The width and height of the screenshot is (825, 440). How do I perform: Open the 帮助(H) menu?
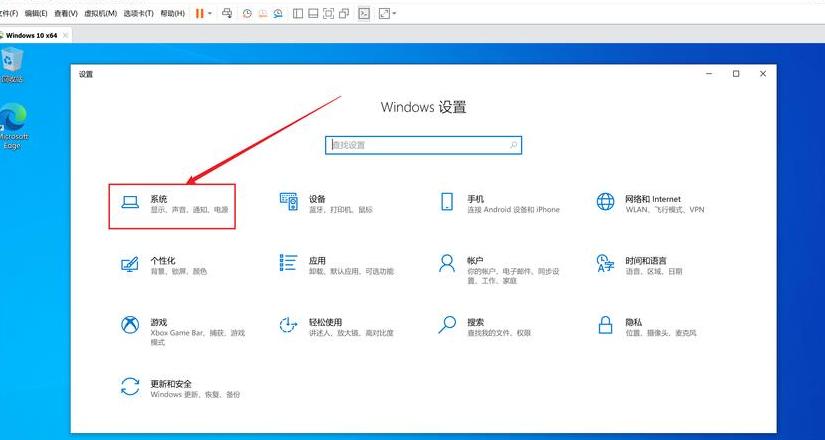tap(173, 13)
